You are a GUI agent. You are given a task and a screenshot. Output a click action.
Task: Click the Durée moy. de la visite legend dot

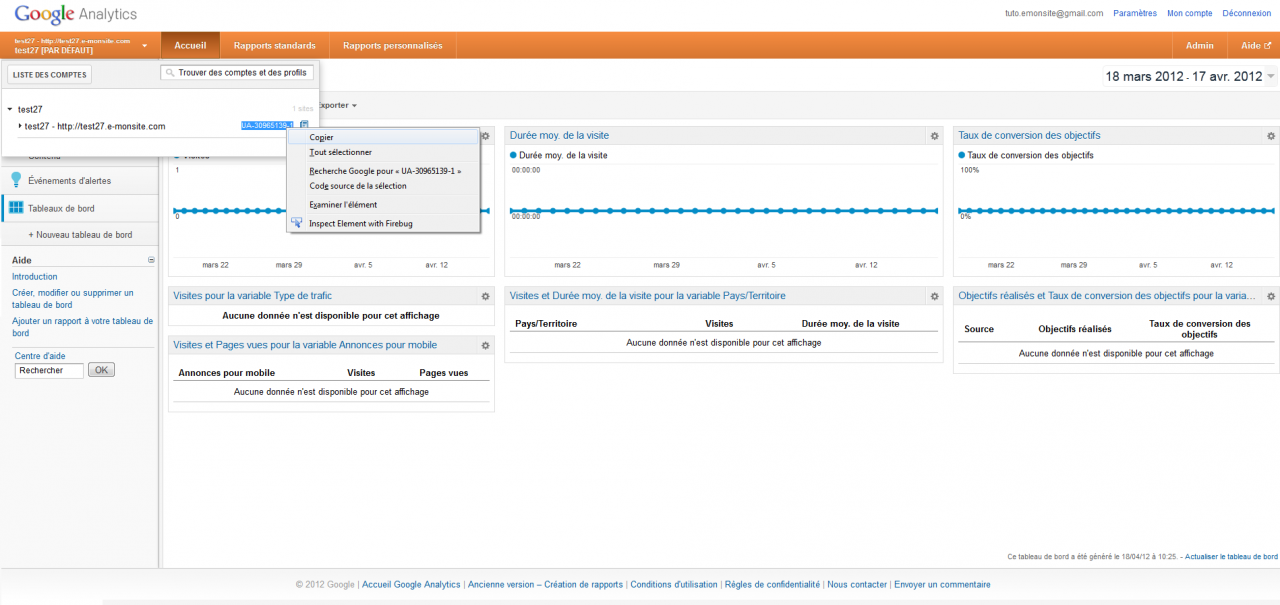click(514, 155)
